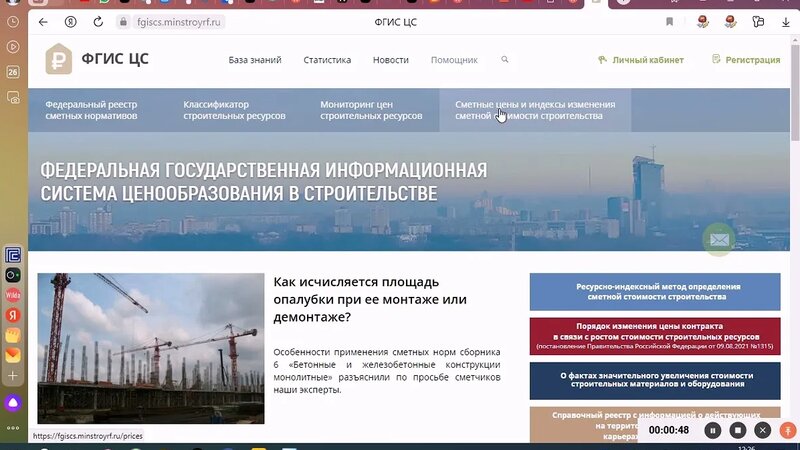The height and width of the screenshot is (450, 800).
Task: Click the green envelope feedback icon
Action: [719, 239]
